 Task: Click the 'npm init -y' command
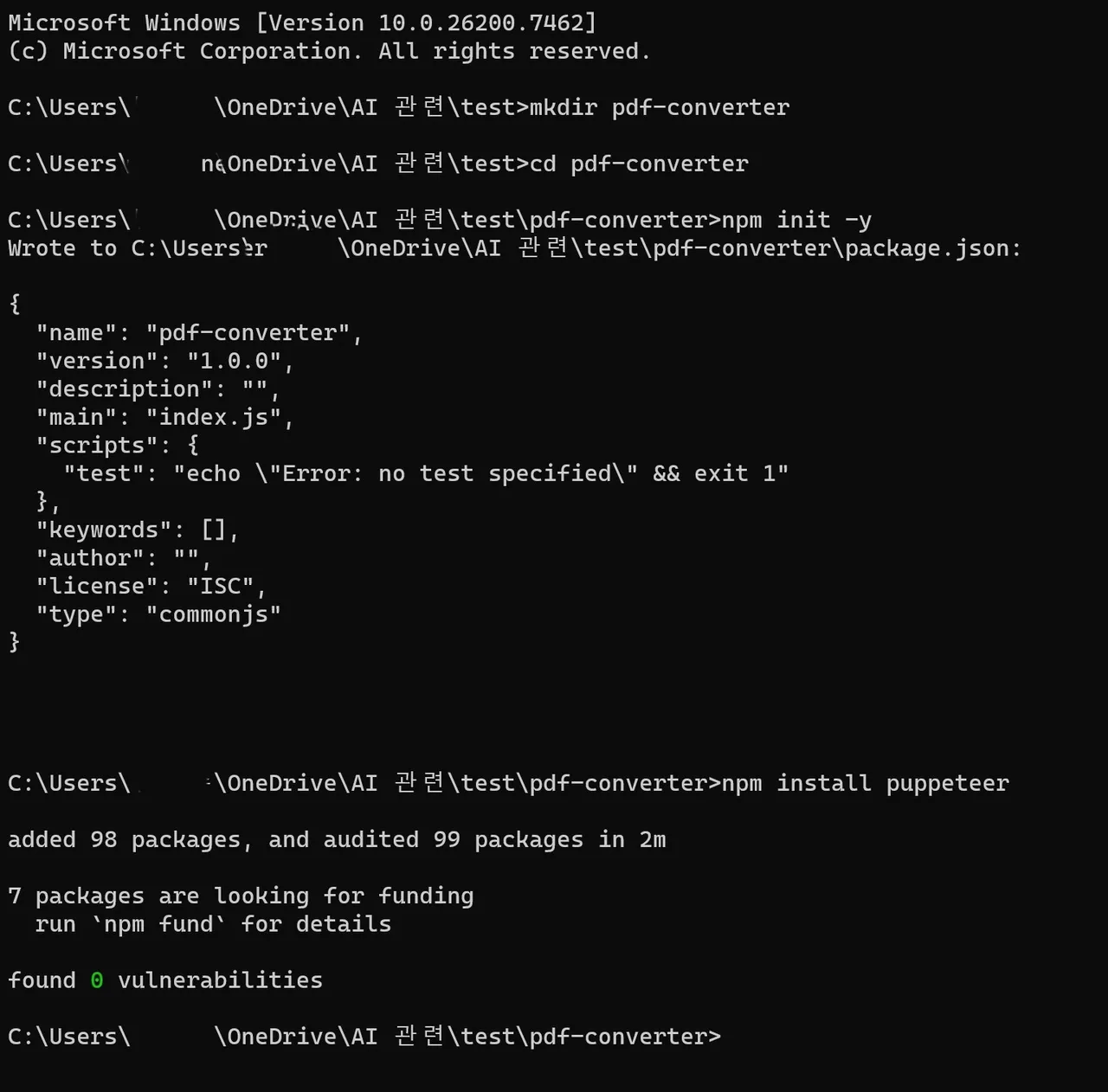[x=796, y=220]
